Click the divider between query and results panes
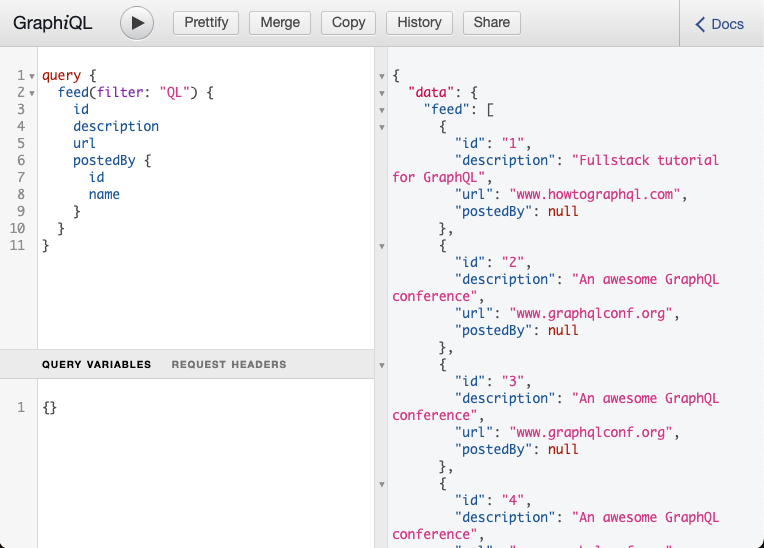The width and height of the screenshot is (764, 548). [381, 297]
